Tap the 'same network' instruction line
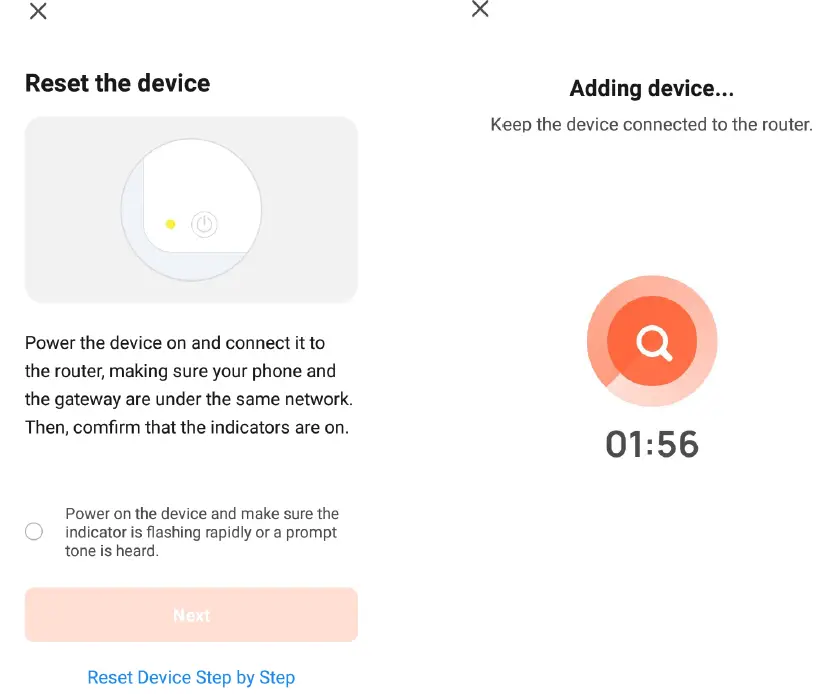 [x=189, y=399]
